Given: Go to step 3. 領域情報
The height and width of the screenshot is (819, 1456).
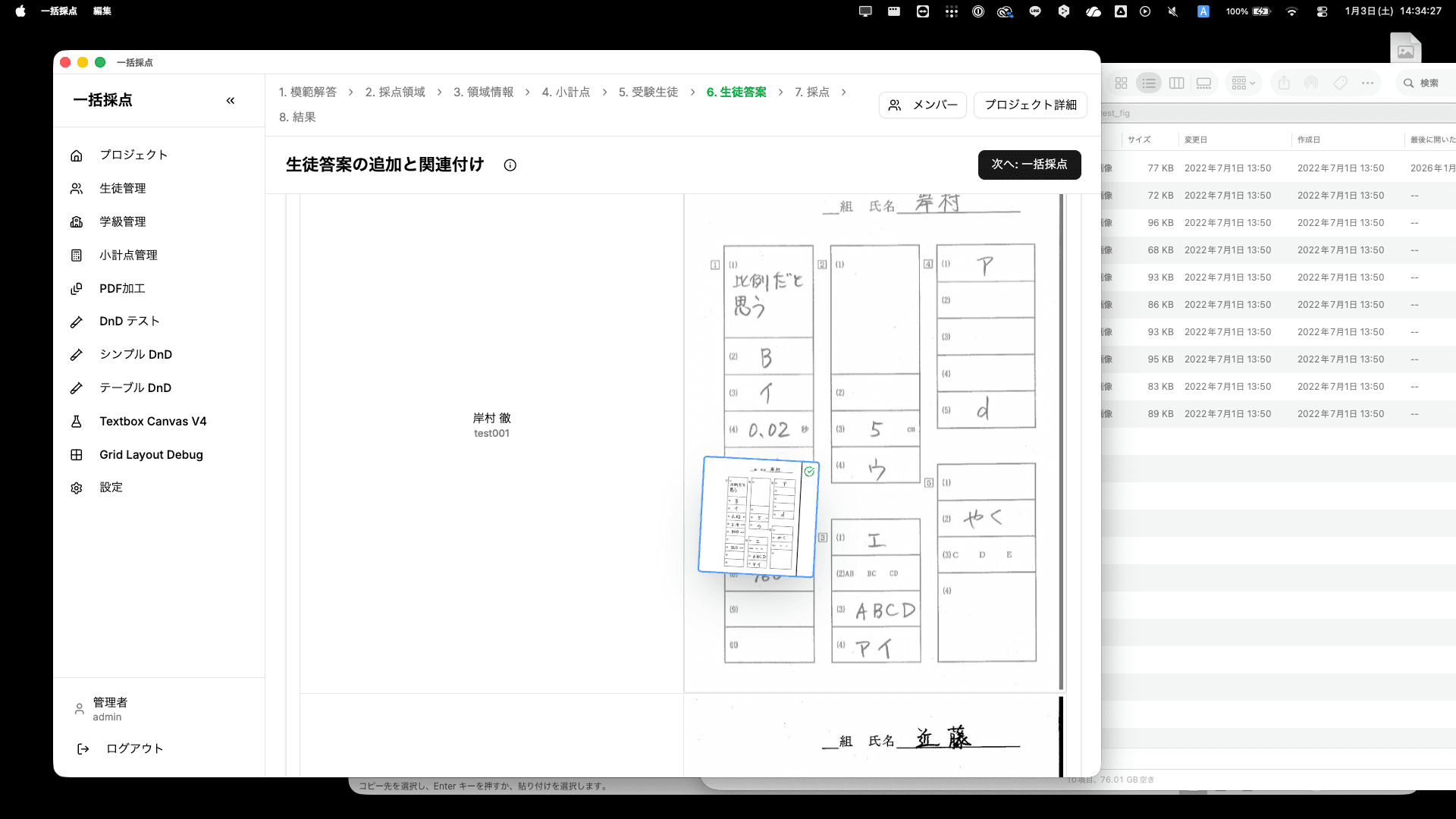Looking at the screenshot, I should click(482, 91).
